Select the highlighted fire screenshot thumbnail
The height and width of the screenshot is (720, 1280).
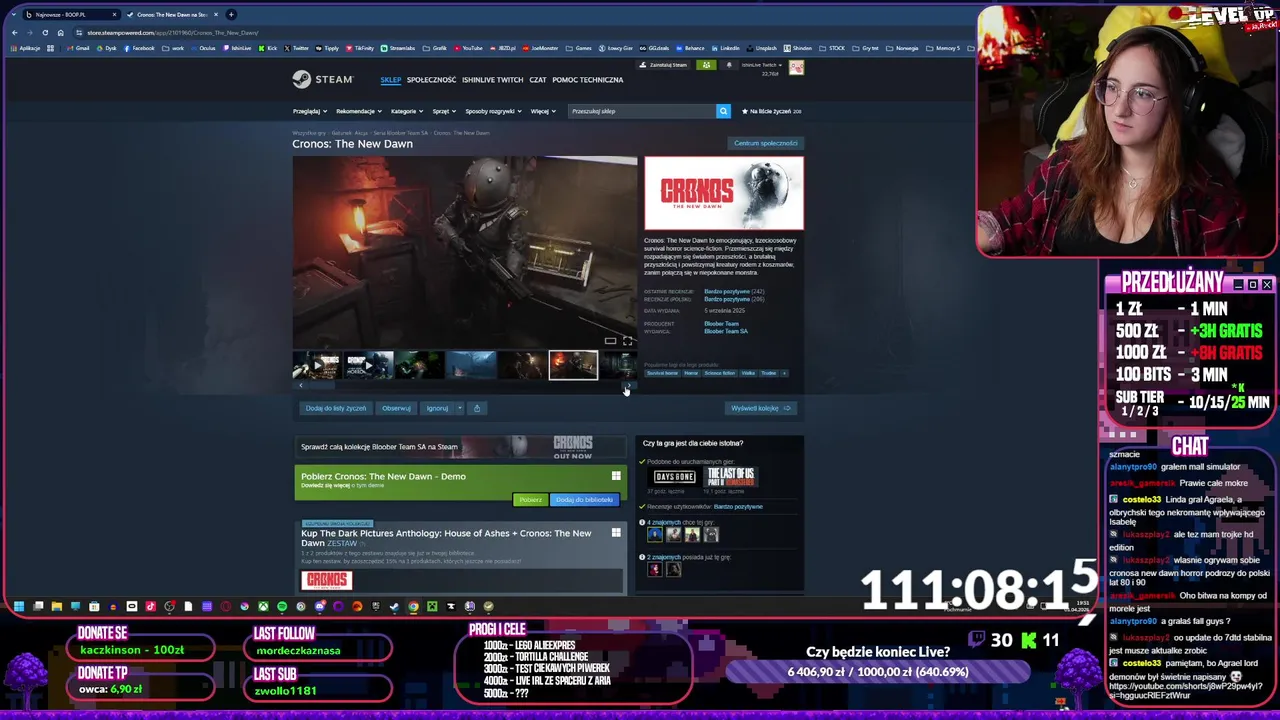573,365
